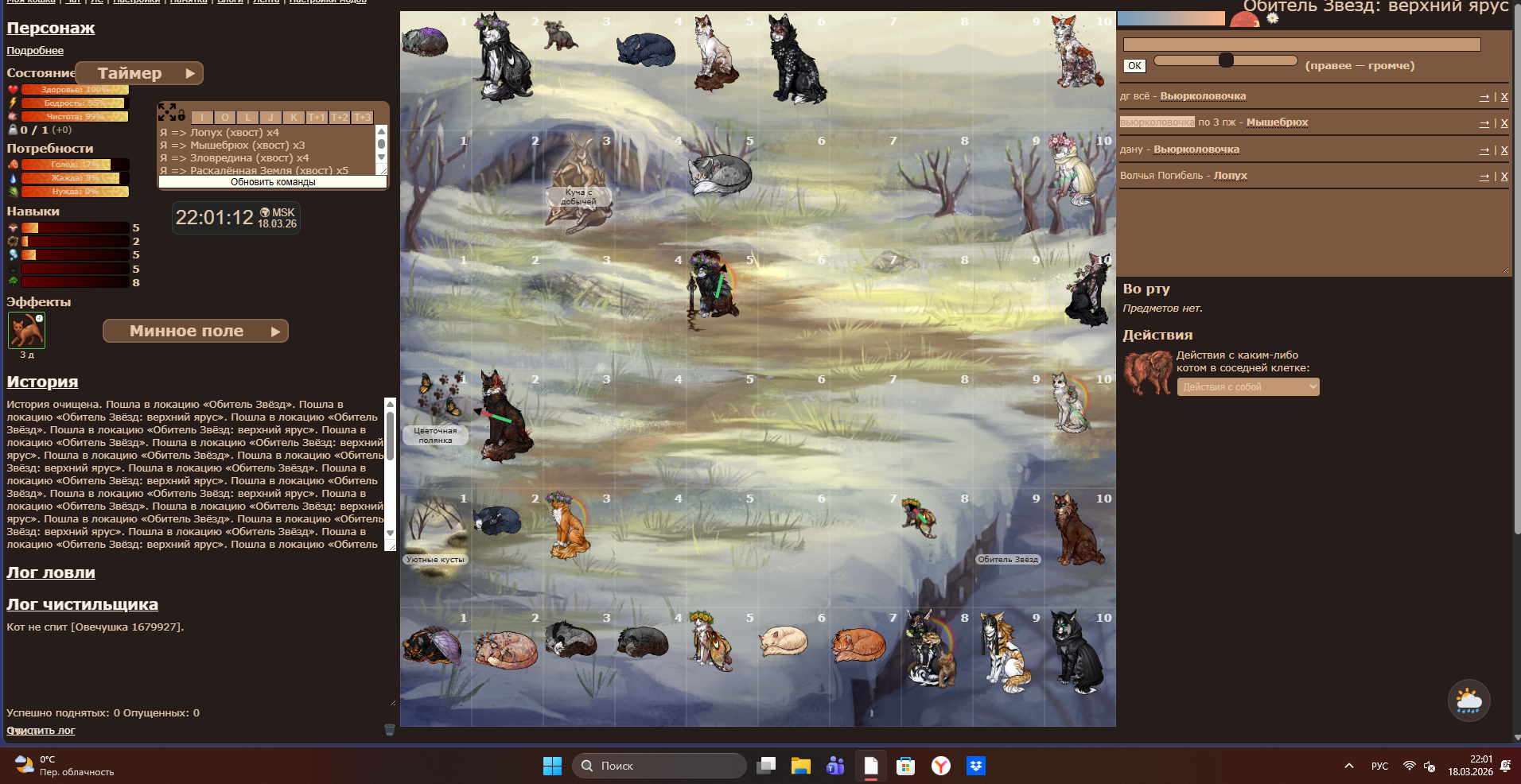The image size is (1521, 784).
Task: Select the Я => Зловредина (хвост) x4 command line
Action: point(235,158)
